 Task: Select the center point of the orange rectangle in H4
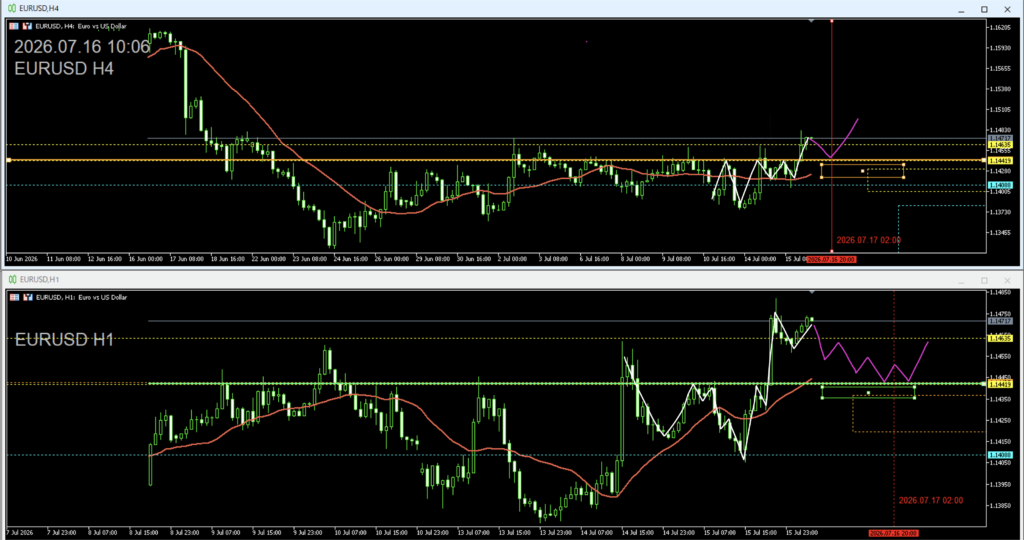pyautogui.click(x=863, y=171)
